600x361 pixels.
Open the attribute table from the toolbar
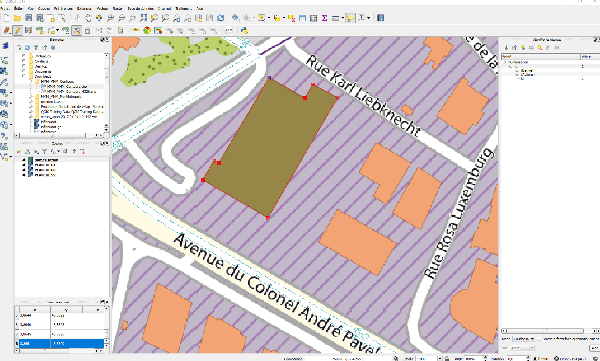point(302,18)
